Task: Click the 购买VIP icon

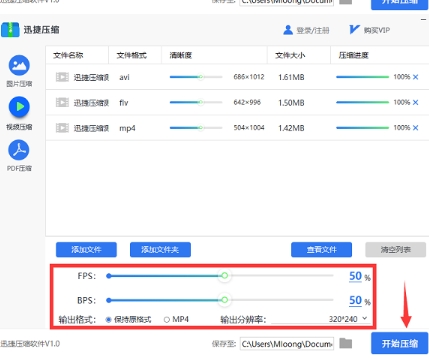Action: [x=354, y=30]
